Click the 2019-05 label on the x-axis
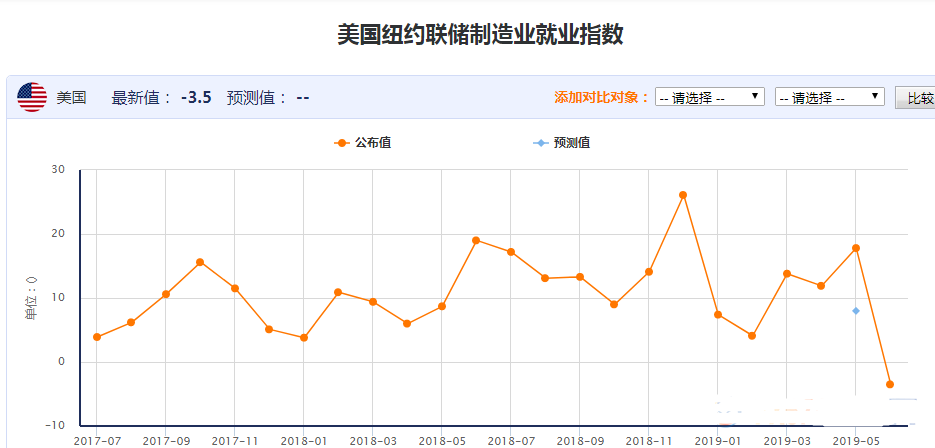 click(856, 440)
